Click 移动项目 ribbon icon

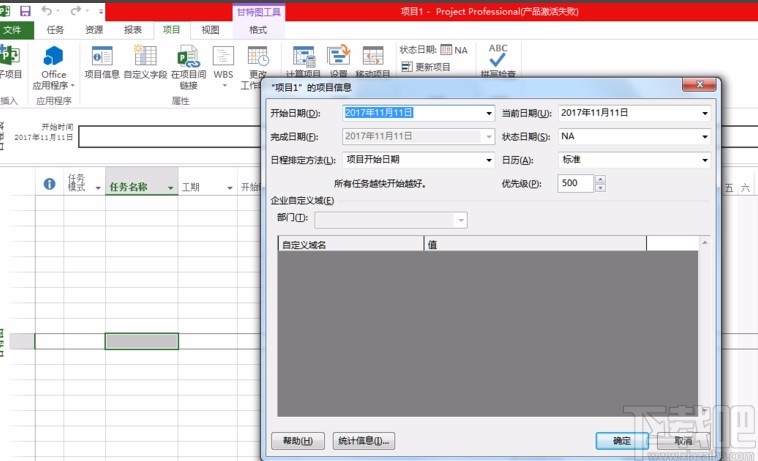tap(373, 56)
